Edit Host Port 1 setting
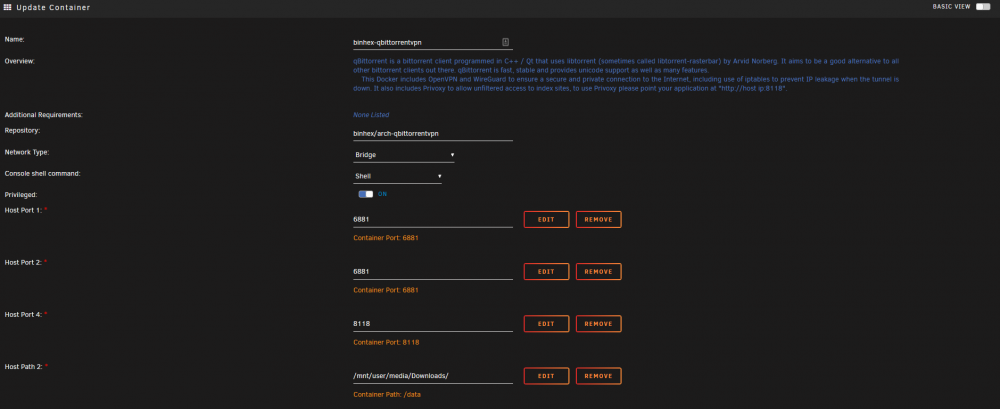 546,219
